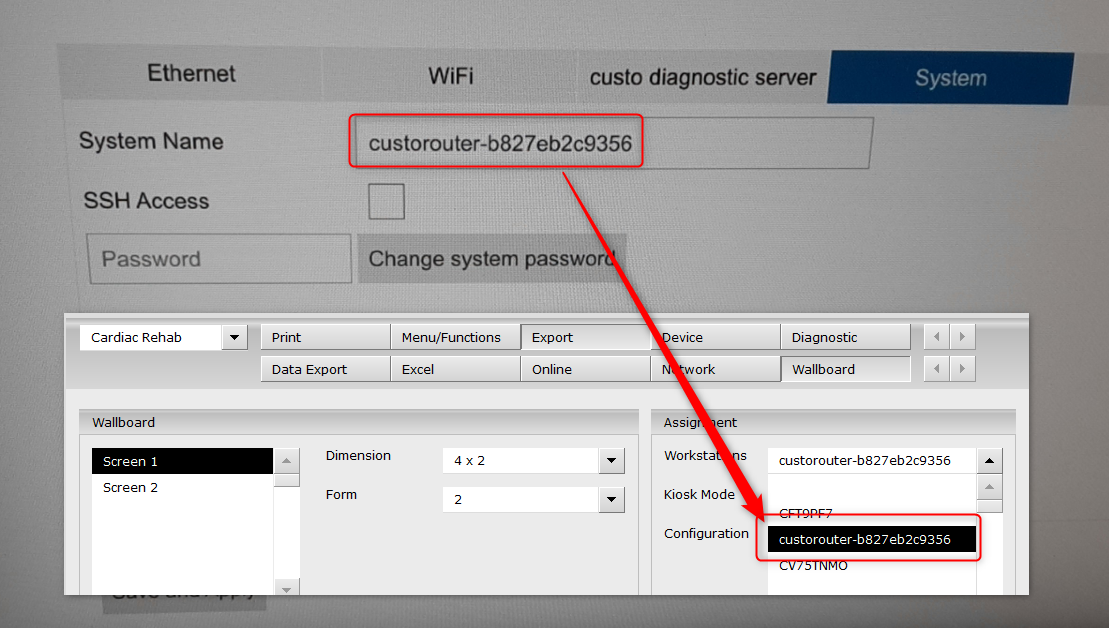Focus the Password input field

(x=219, y=259)
